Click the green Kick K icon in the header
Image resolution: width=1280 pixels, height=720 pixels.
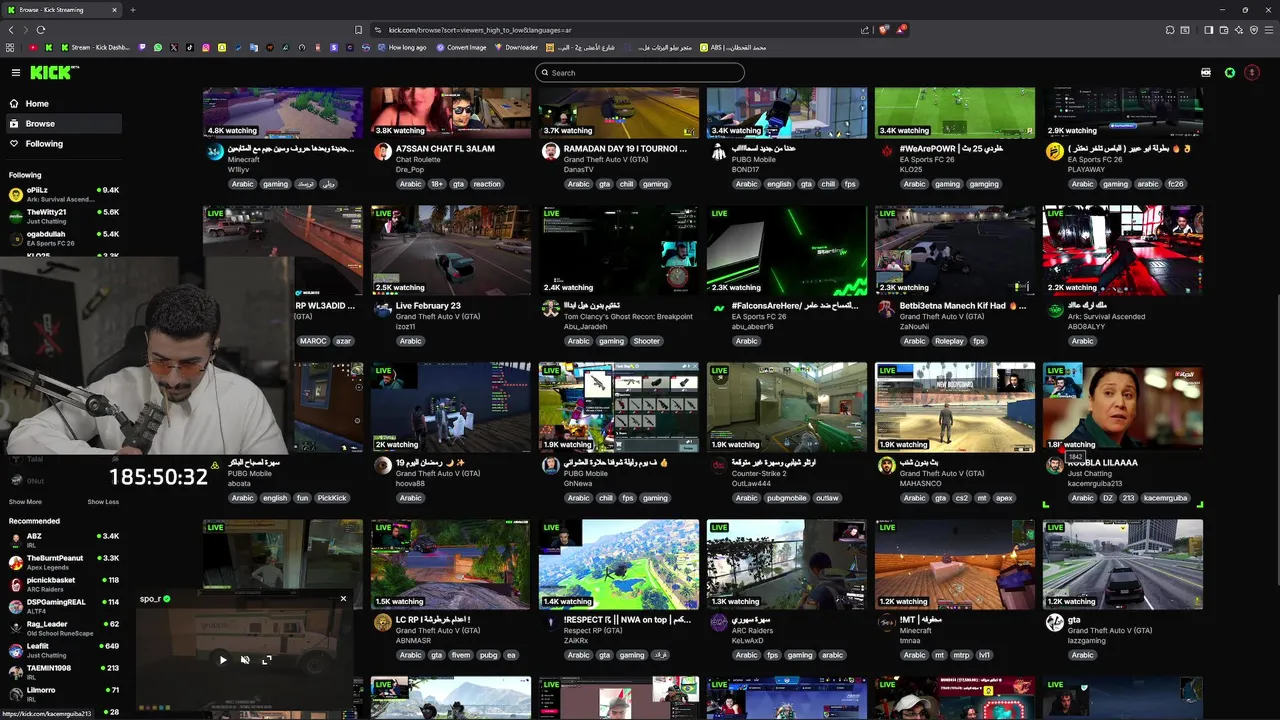(1230, 72)
